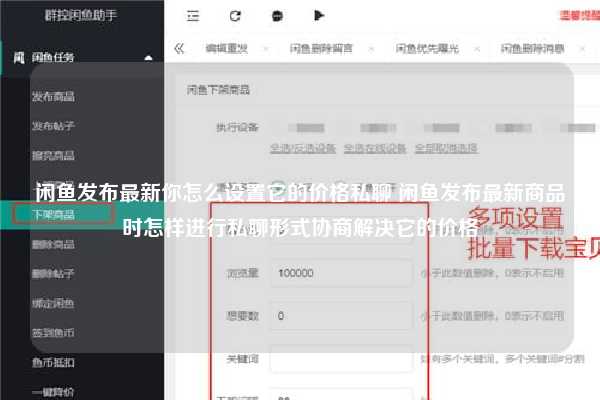The width and height of the screenshot is (600, 400).
Task: Select 一键降价 in sidebar
Action: point(53,392)
